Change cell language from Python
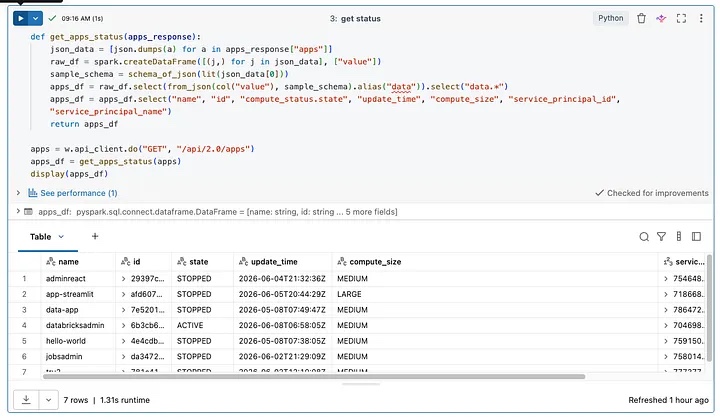The height and width of the screenshot is (418, 720). (x=610, y=18)
